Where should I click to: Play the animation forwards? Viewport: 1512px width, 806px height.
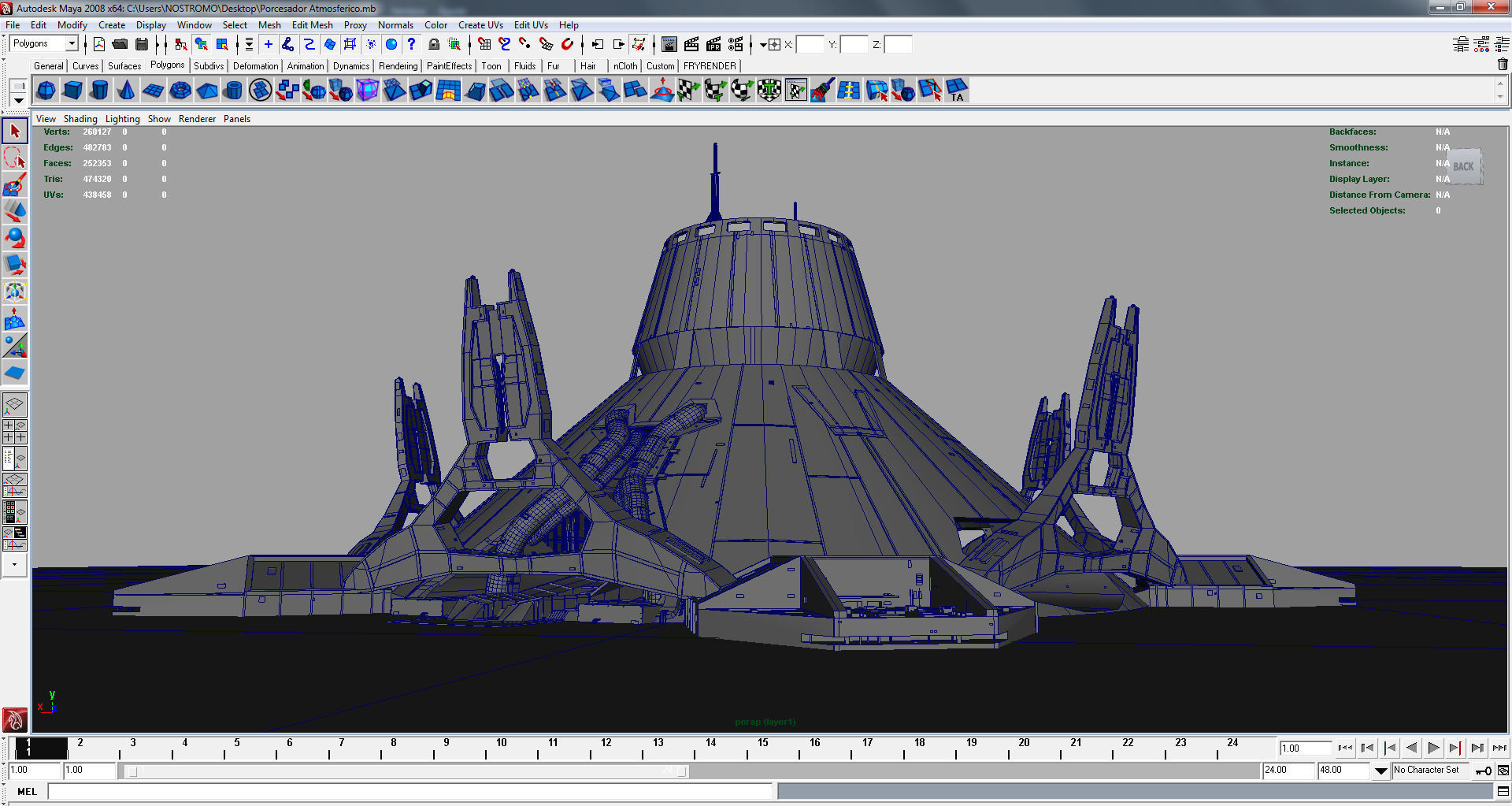point(1433,748)
